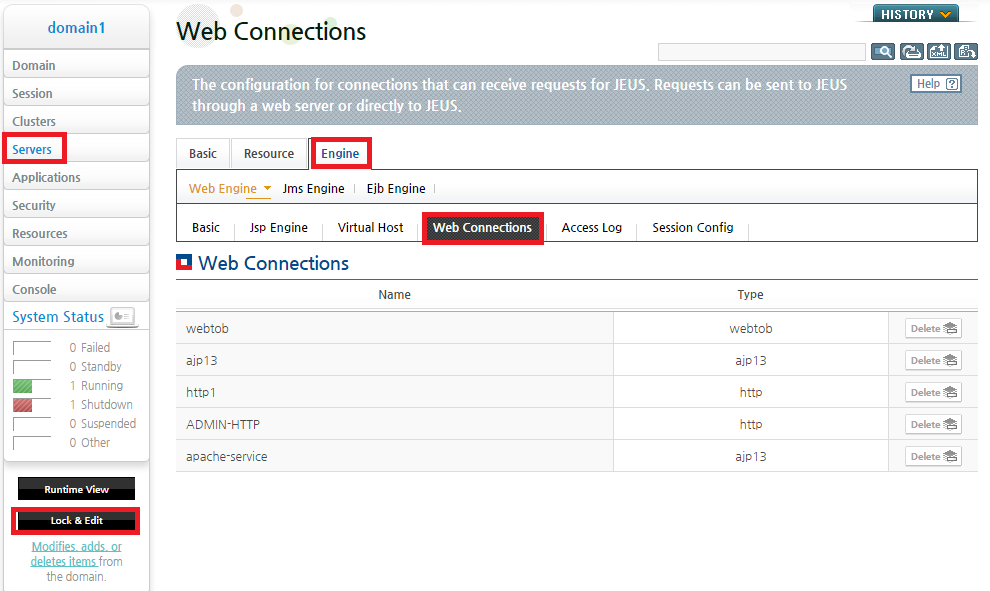Click the System Status toggle icon
990x591 pixels.
click(x=122, y=316)
